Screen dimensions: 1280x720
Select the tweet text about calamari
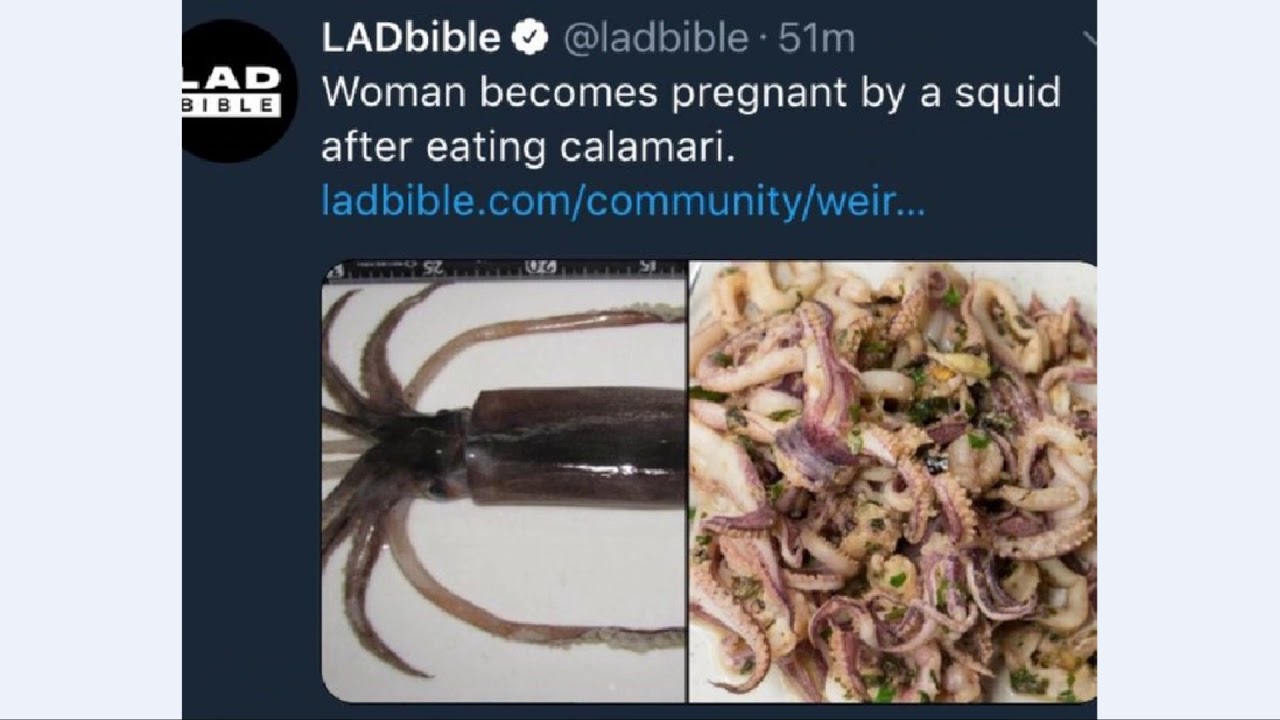(x=690, y=120)
